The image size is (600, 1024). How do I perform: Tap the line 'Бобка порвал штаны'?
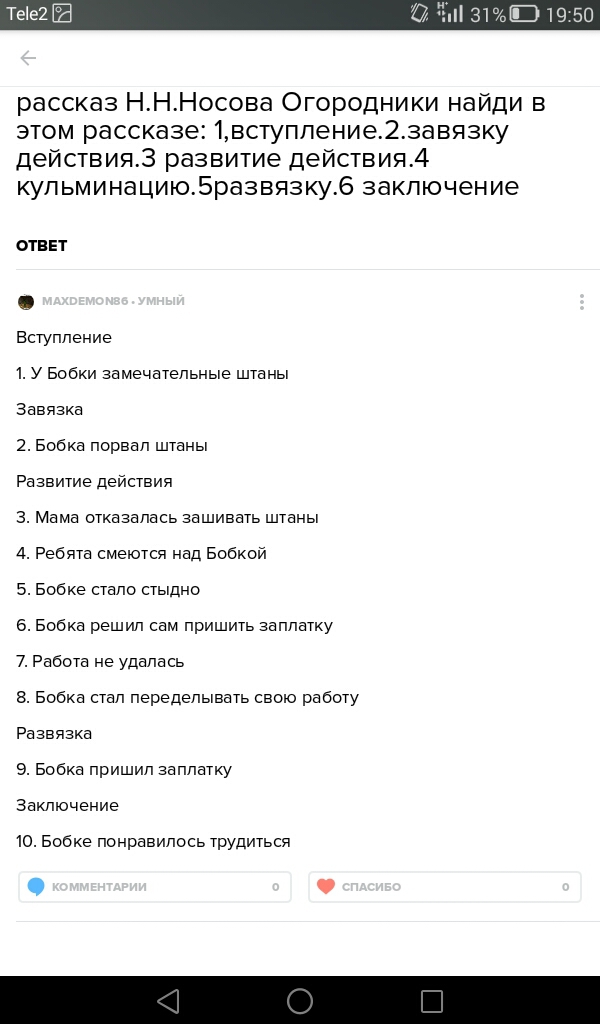[x=112, y=445]
